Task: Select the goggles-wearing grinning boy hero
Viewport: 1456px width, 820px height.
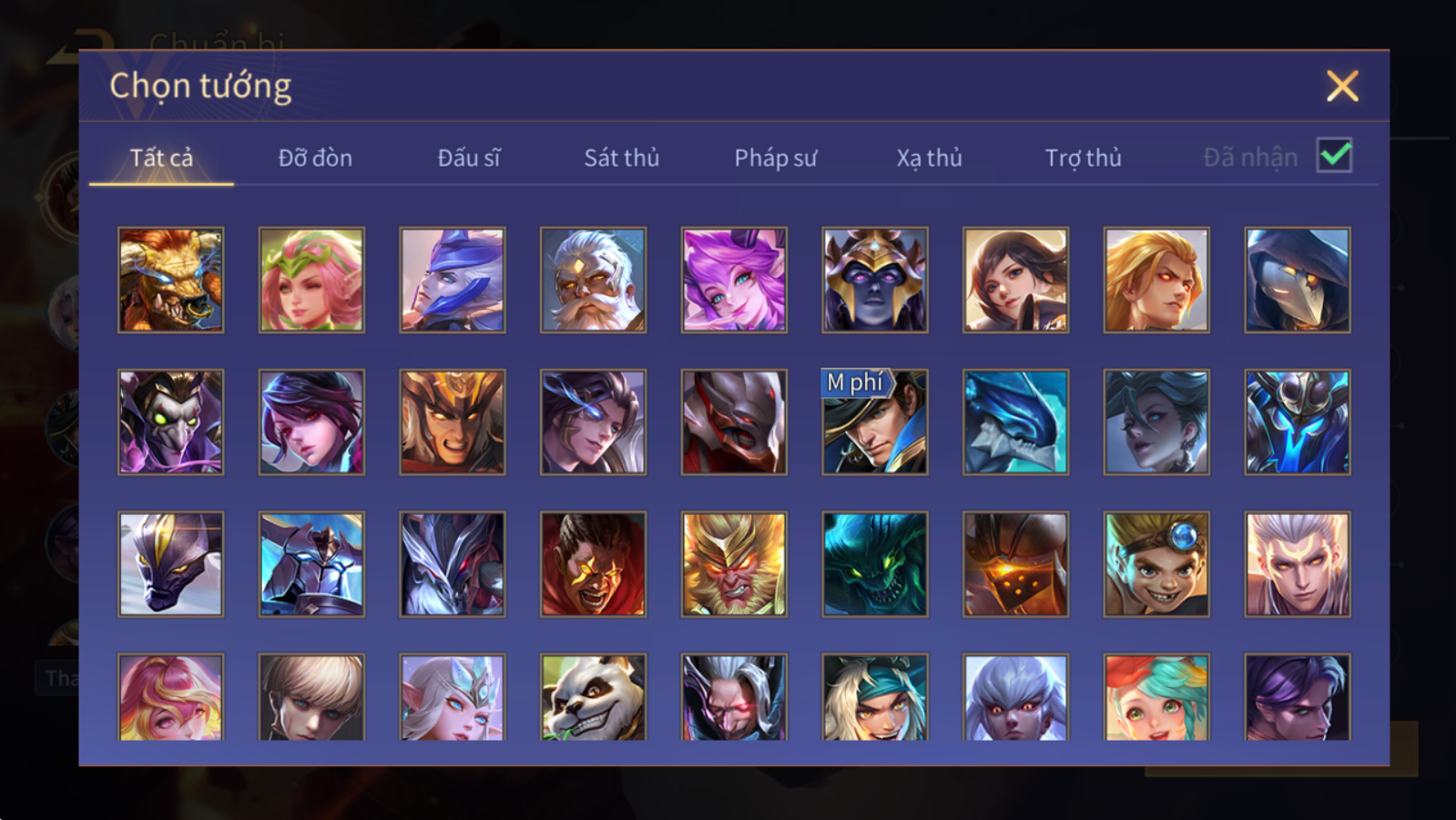Action: pos(1156,564)
